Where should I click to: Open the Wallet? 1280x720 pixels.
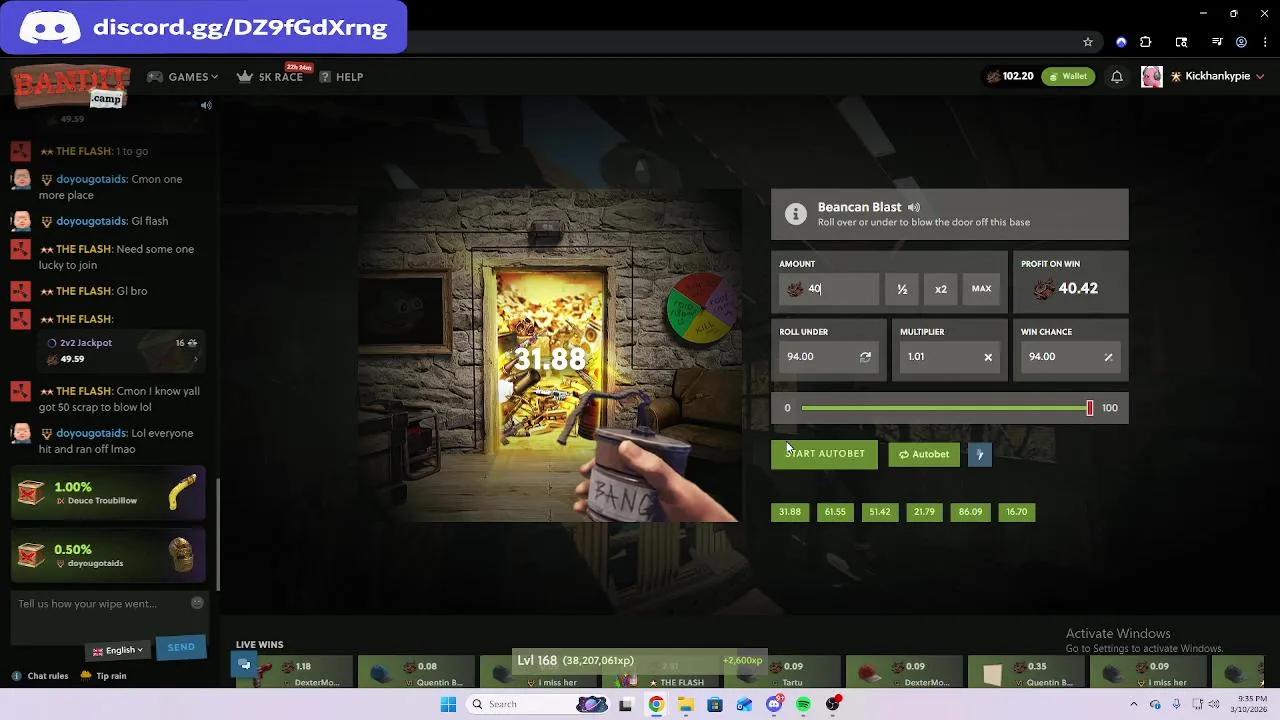click(1068, 75)
